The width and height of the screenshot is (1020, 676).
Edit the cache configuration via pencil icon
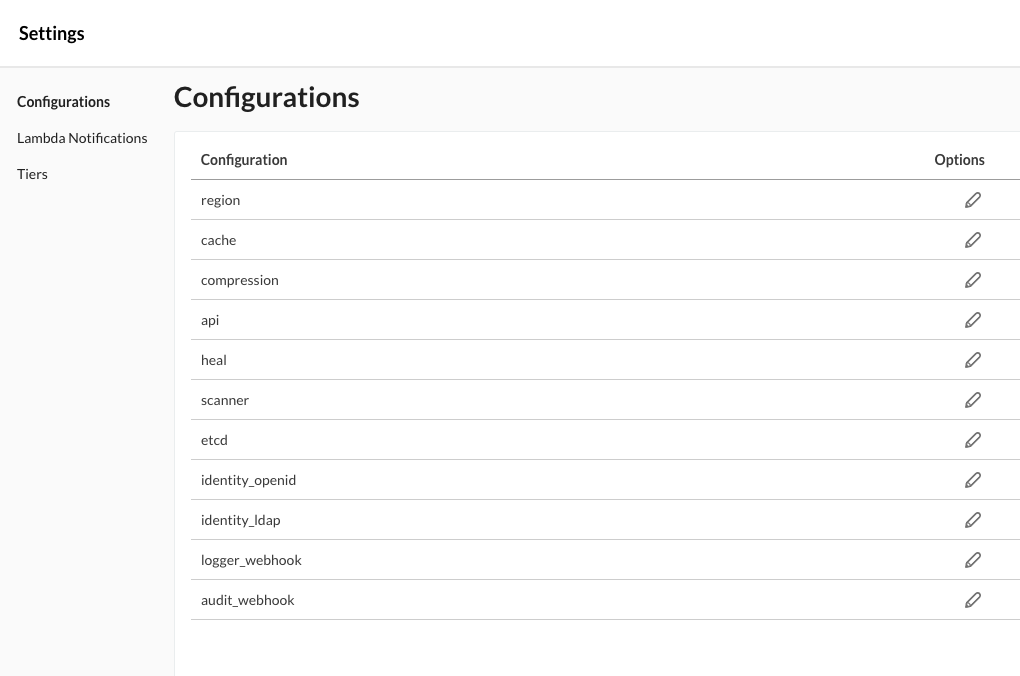point(973,240)
